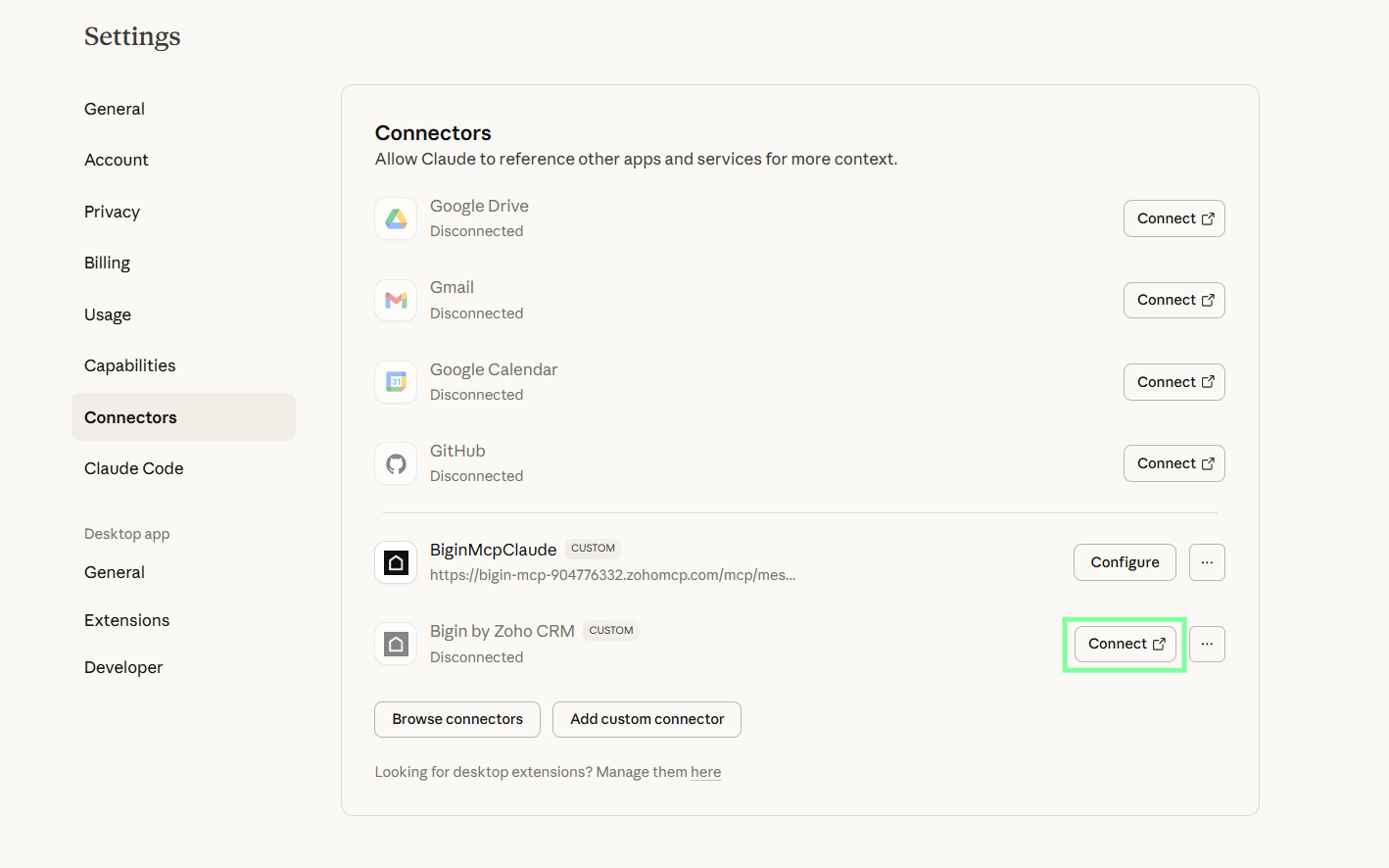This screenshot has width=1389, height=868.
Task: Click the Bigin by Zoho CRM icon
Action: pyautogui.click(x=396, y=644)
